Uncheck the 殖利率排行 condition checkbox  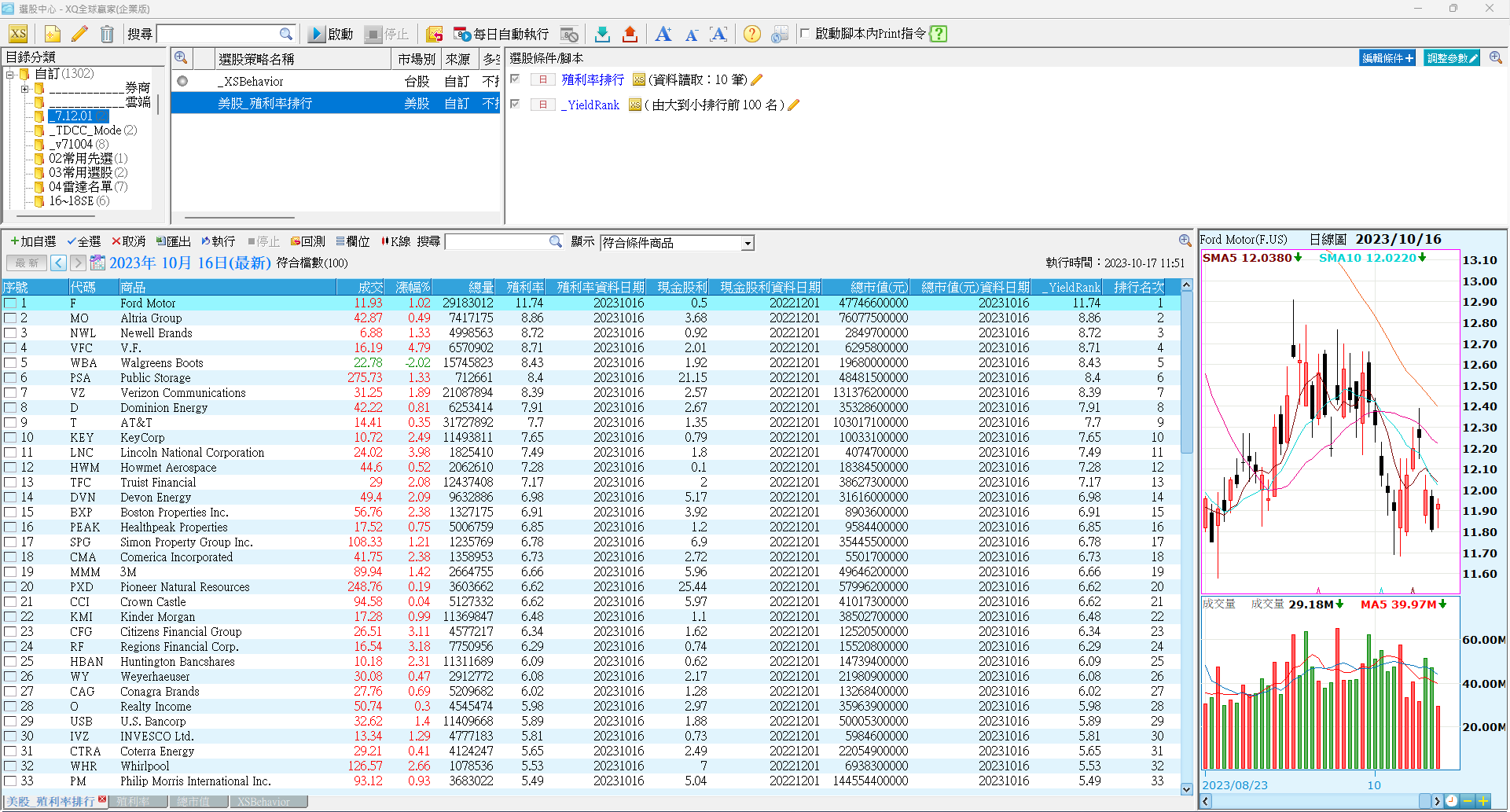tap(516, 79)
